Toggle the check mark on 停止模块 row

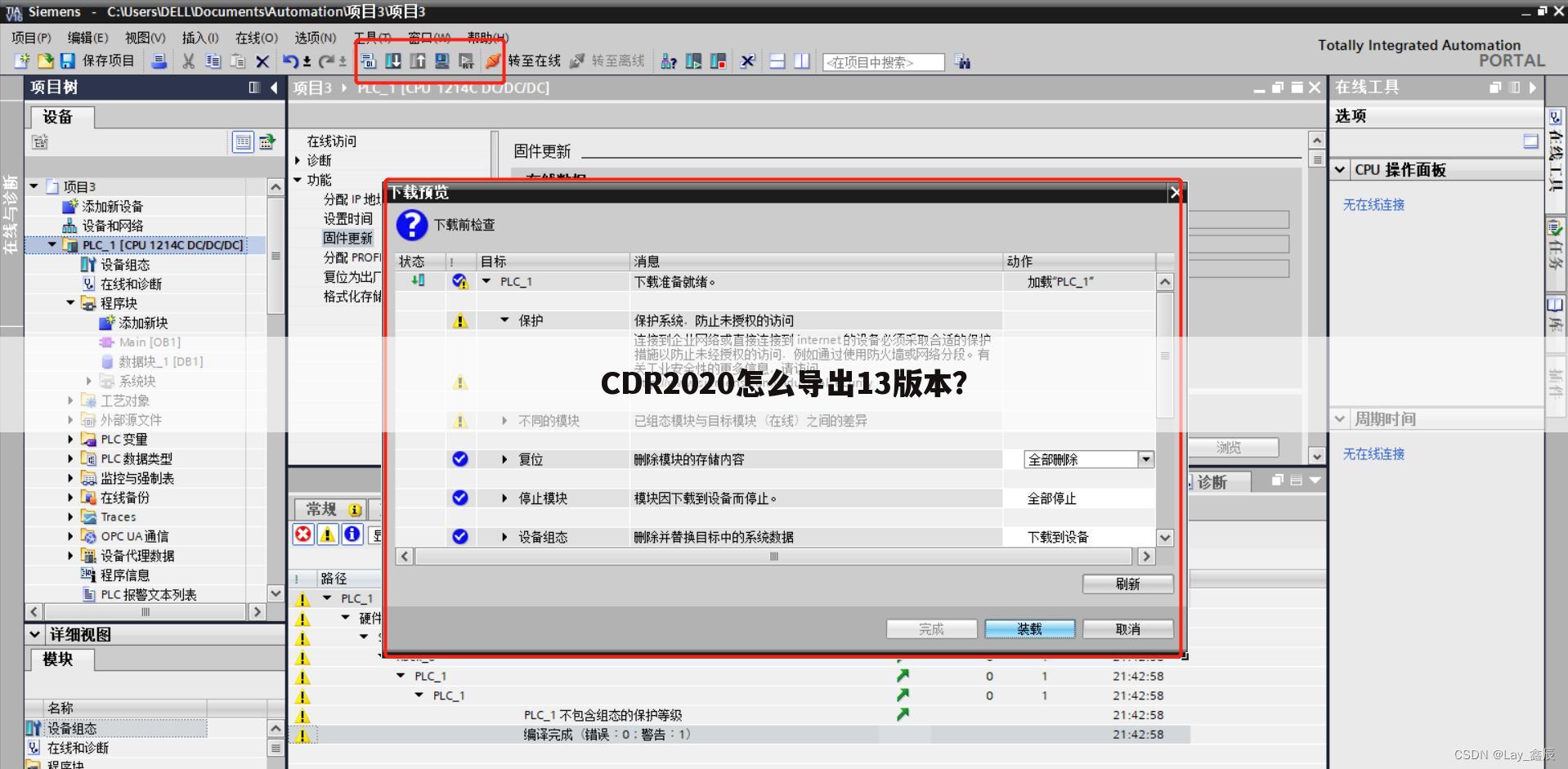460,498
